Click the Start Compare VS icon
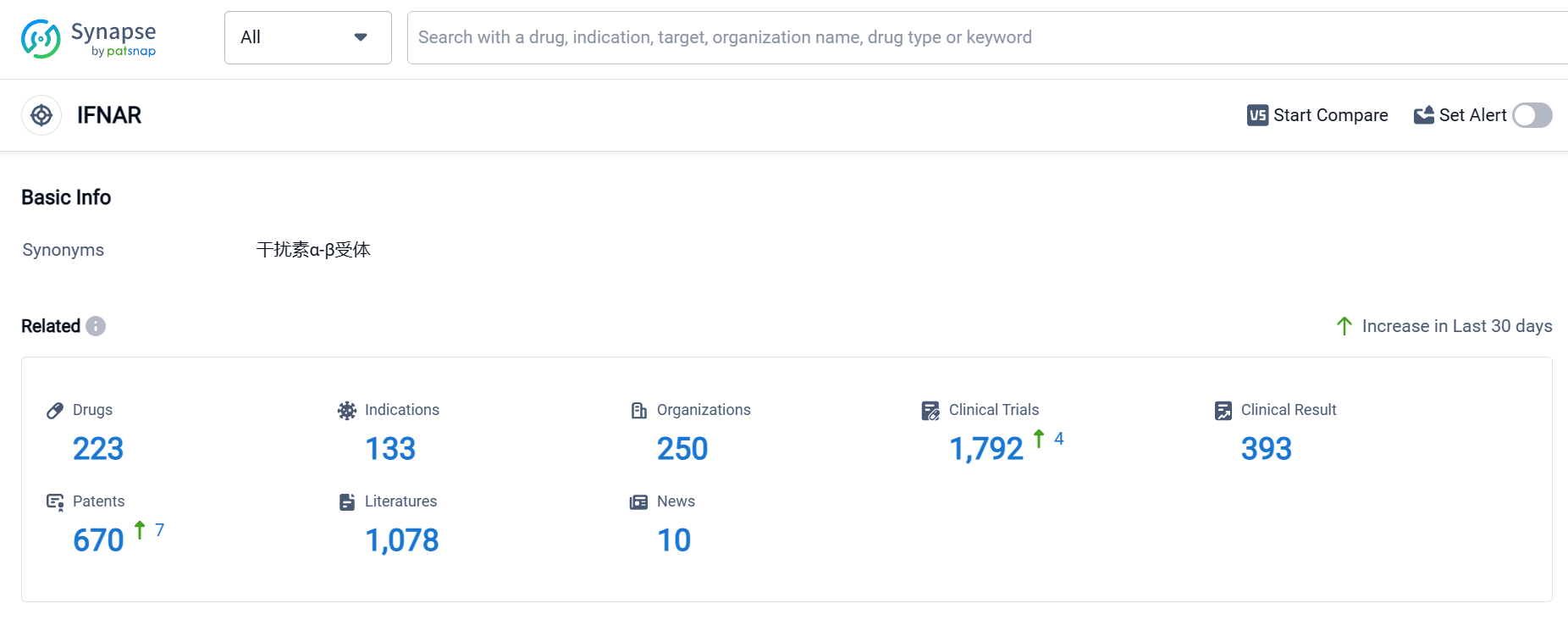Viewport: 1568px width, 620px height. [x=1257, y=115]
